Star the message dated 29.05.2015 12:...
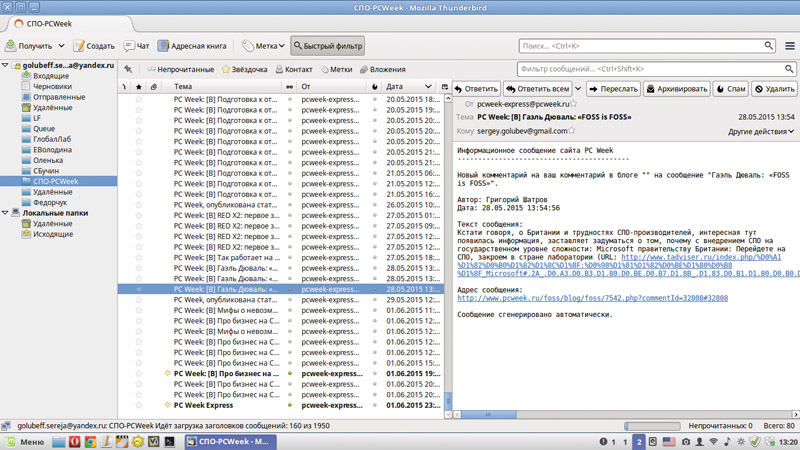The height and width of the screenshot is (450, 800). [139, 300]
